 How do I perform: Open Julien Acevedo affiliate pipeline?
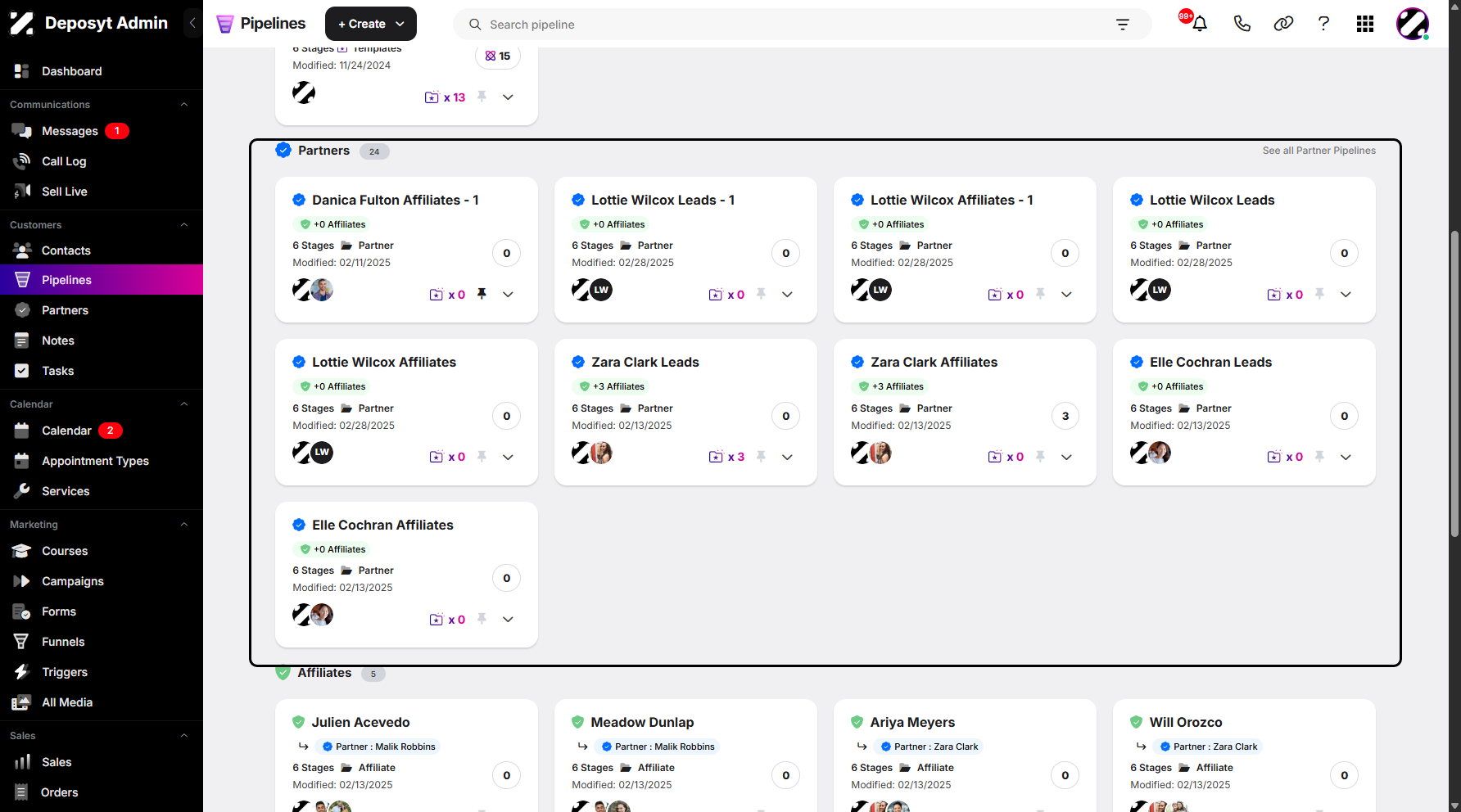tap(360, 722)
